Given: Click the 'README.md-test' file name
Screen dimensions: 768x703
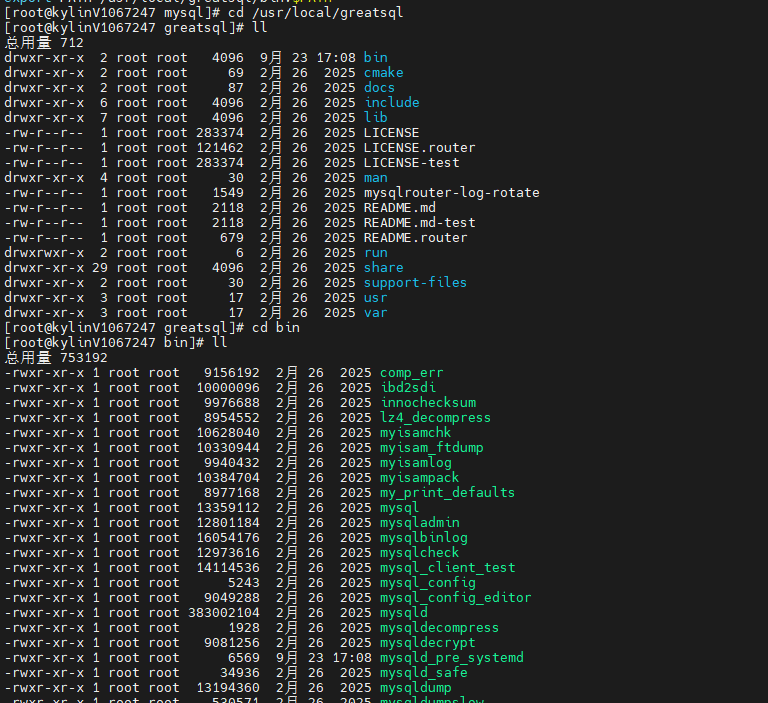Looking at the screenshot, I should [419, 223].
